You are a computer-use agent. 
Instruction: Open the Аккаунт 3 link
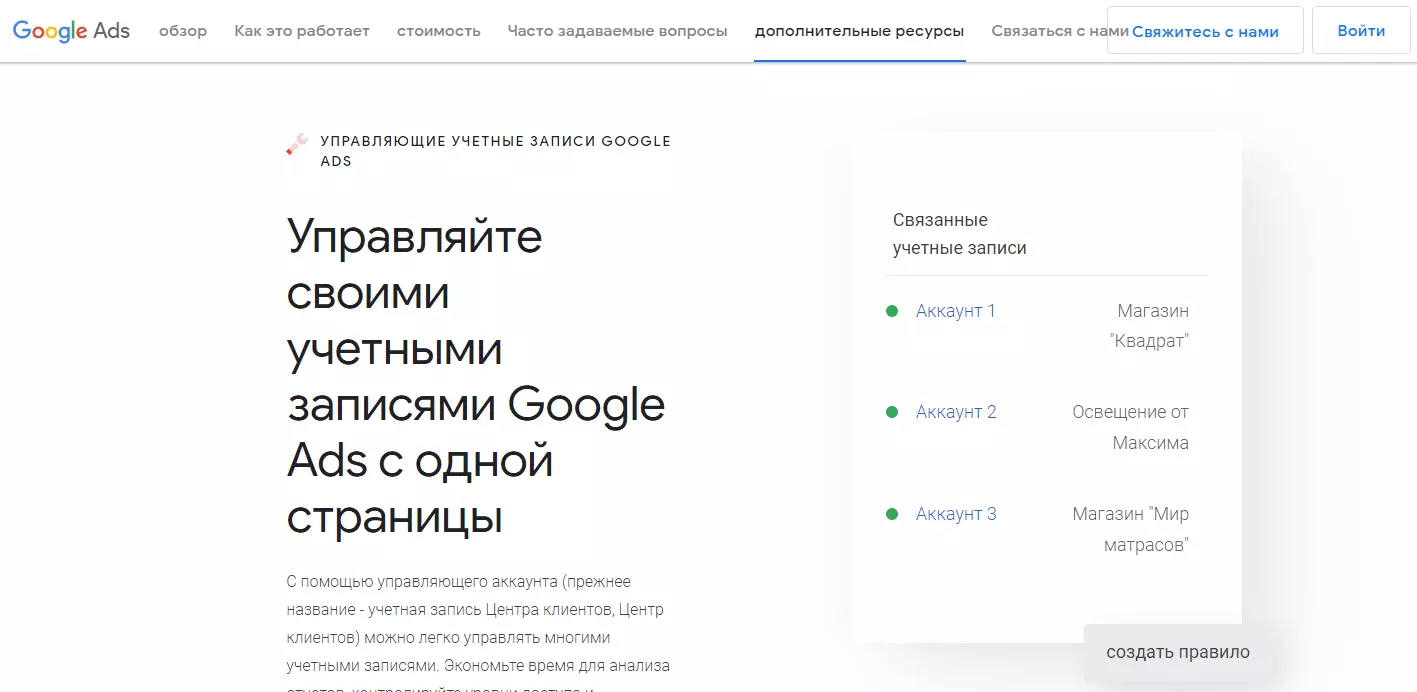pyautogui.click(x=956, y=514)
